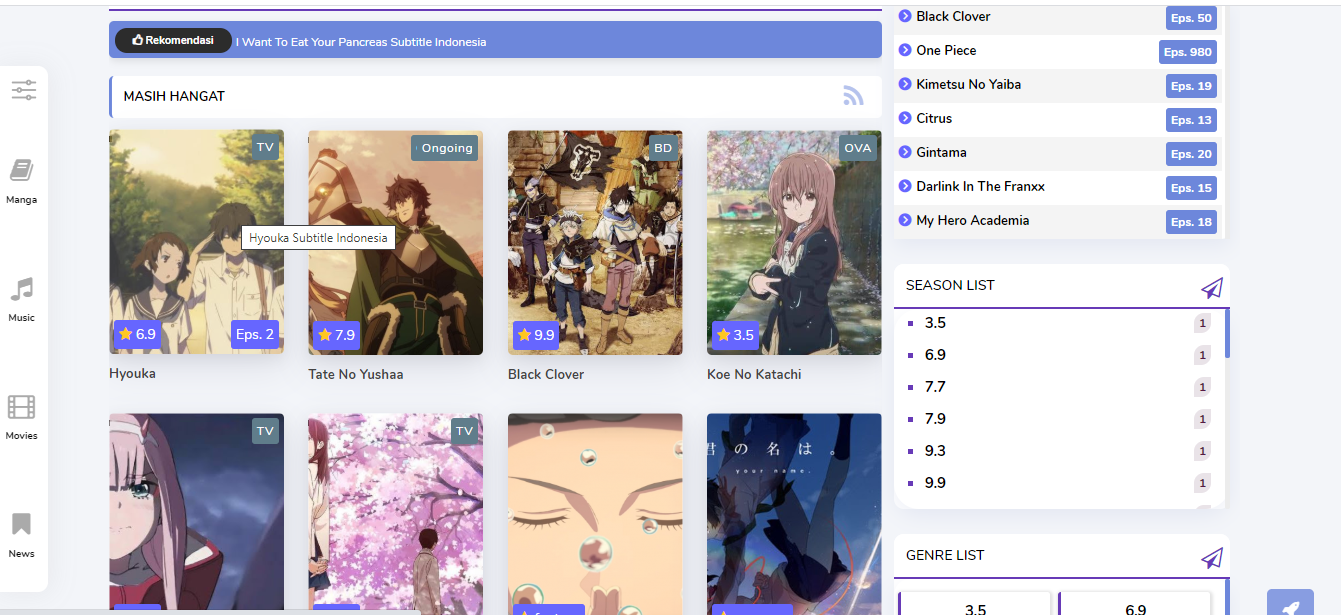Open Gintama in the episode list

941,152
